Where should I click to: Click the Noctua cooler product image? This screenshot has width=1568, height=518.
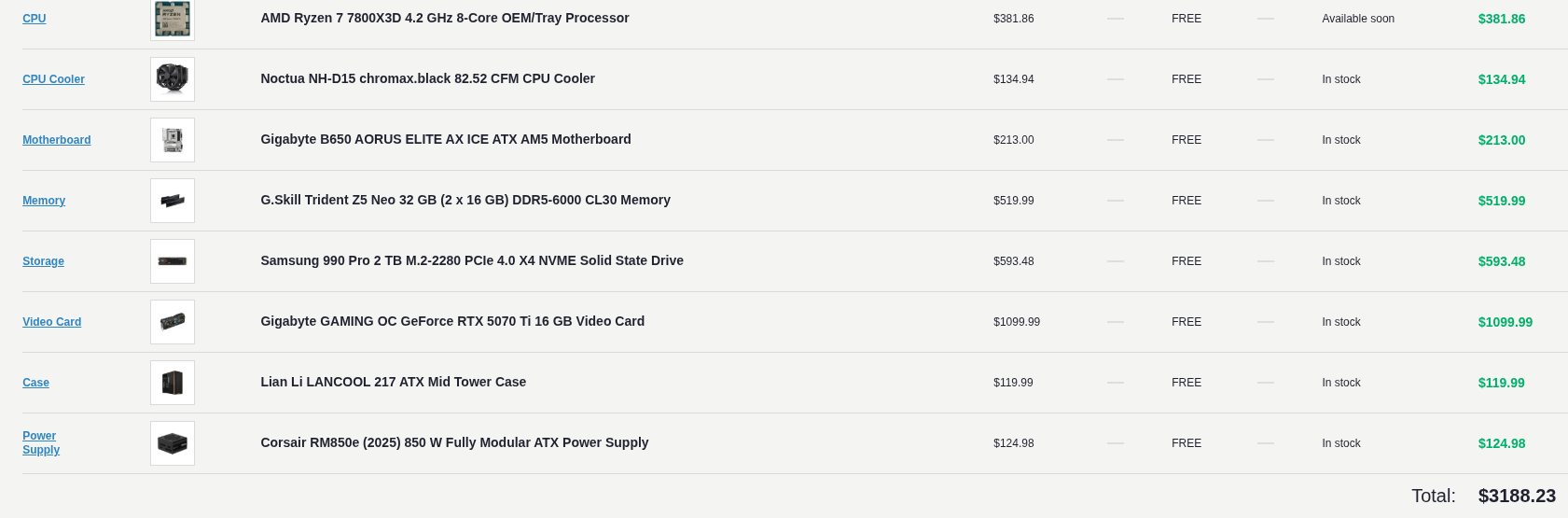(x=173, y=79)
